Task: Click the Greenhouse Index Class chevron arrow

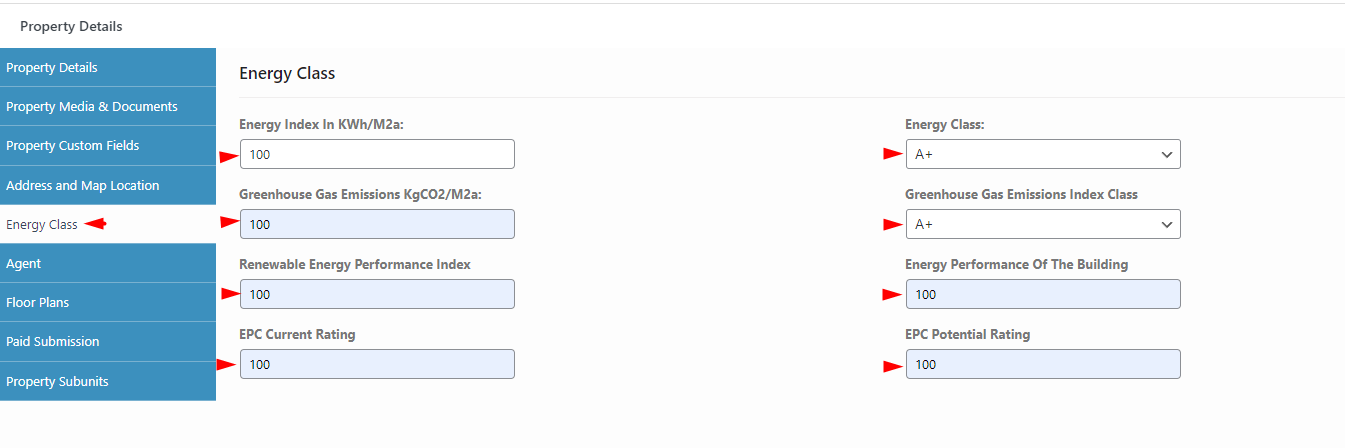Action: pyautogui.click(x=1166, y=225)
